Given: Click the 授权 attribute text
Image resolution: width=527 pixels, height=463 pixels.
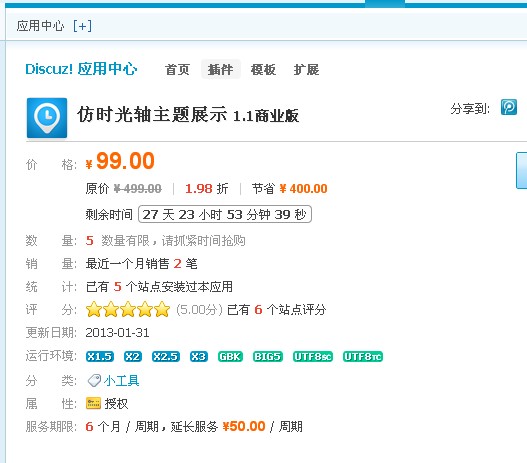Looking at the screenshot, I should 116,404.
